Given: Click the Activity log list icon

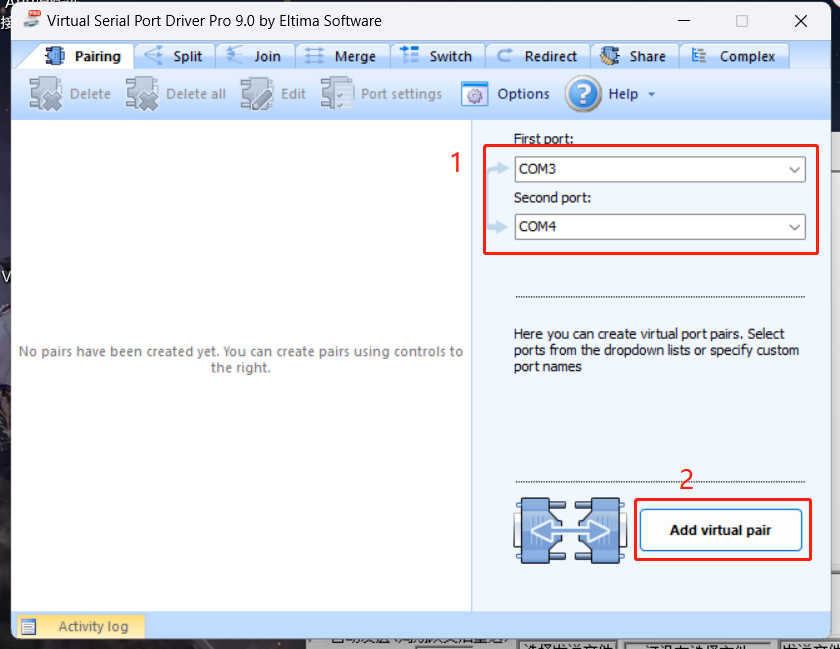Looking at the screenshot, I should pos(29,626).
